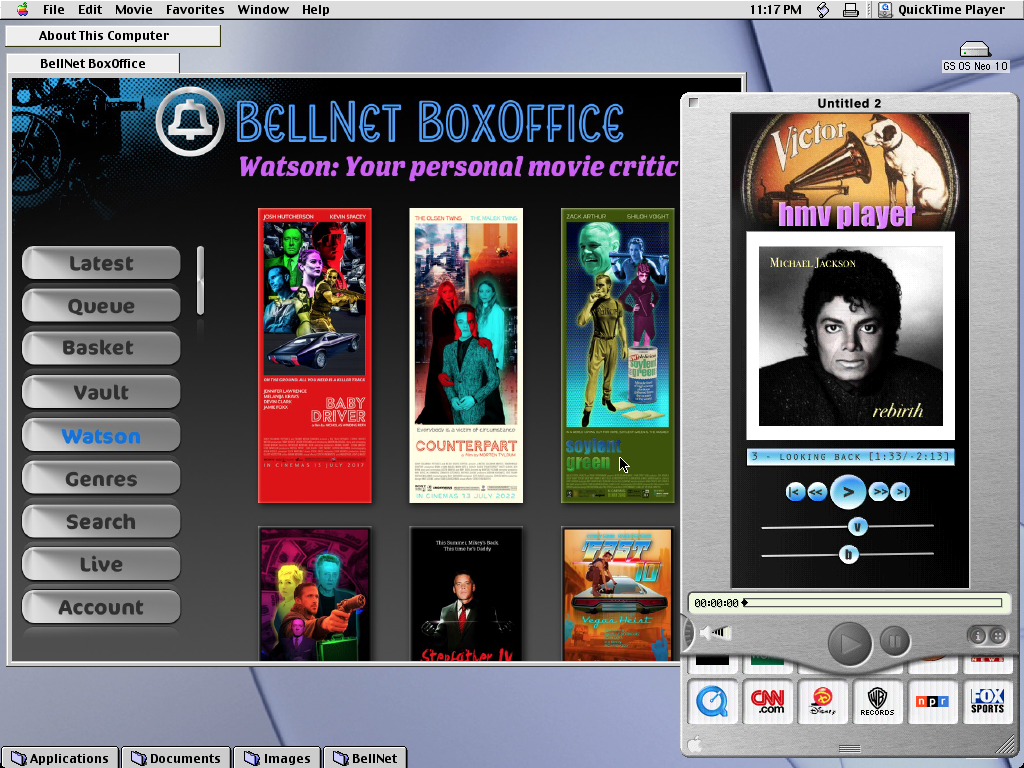1024x768 pixels.
Task: Click the QuickTime volume speaker icon
Action: (x=715, y=632)
